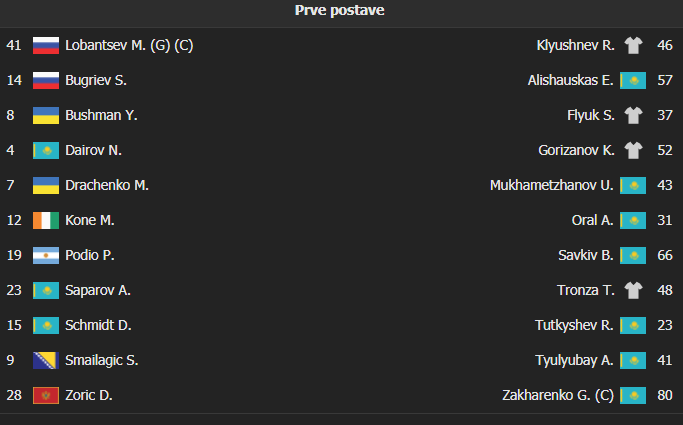Open player Lobantsev M. (G) (C)
The image size is (683, 425).
tap(129, 45)
